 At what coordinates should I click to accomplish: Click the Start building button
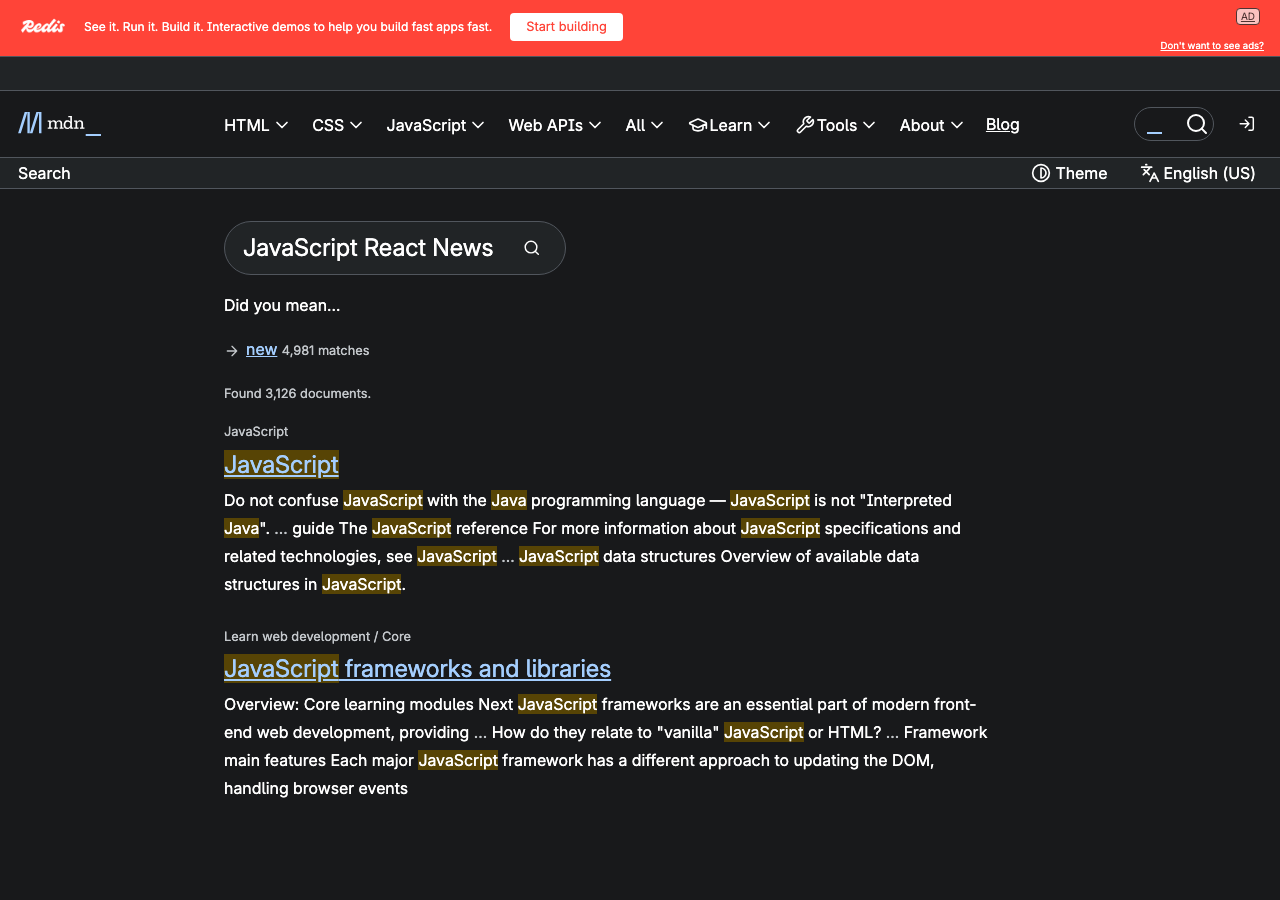(x=566, y=27)
